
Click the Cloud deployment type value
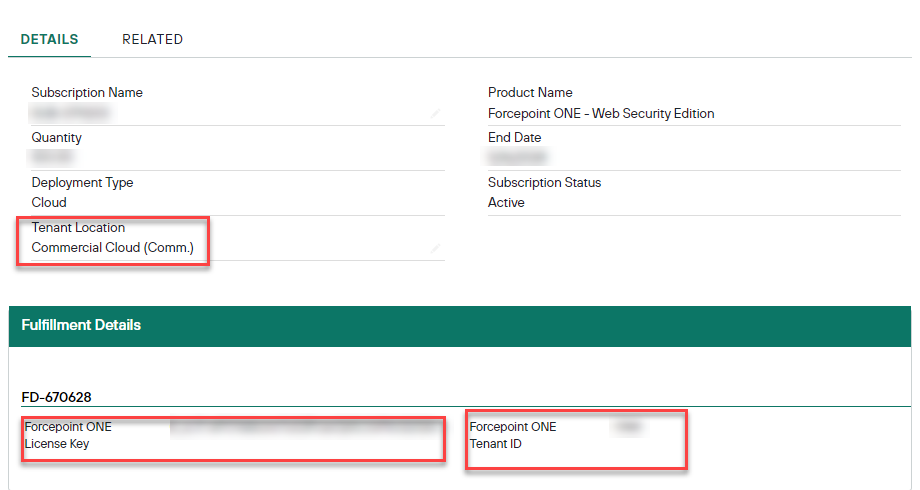coord(49,202)
